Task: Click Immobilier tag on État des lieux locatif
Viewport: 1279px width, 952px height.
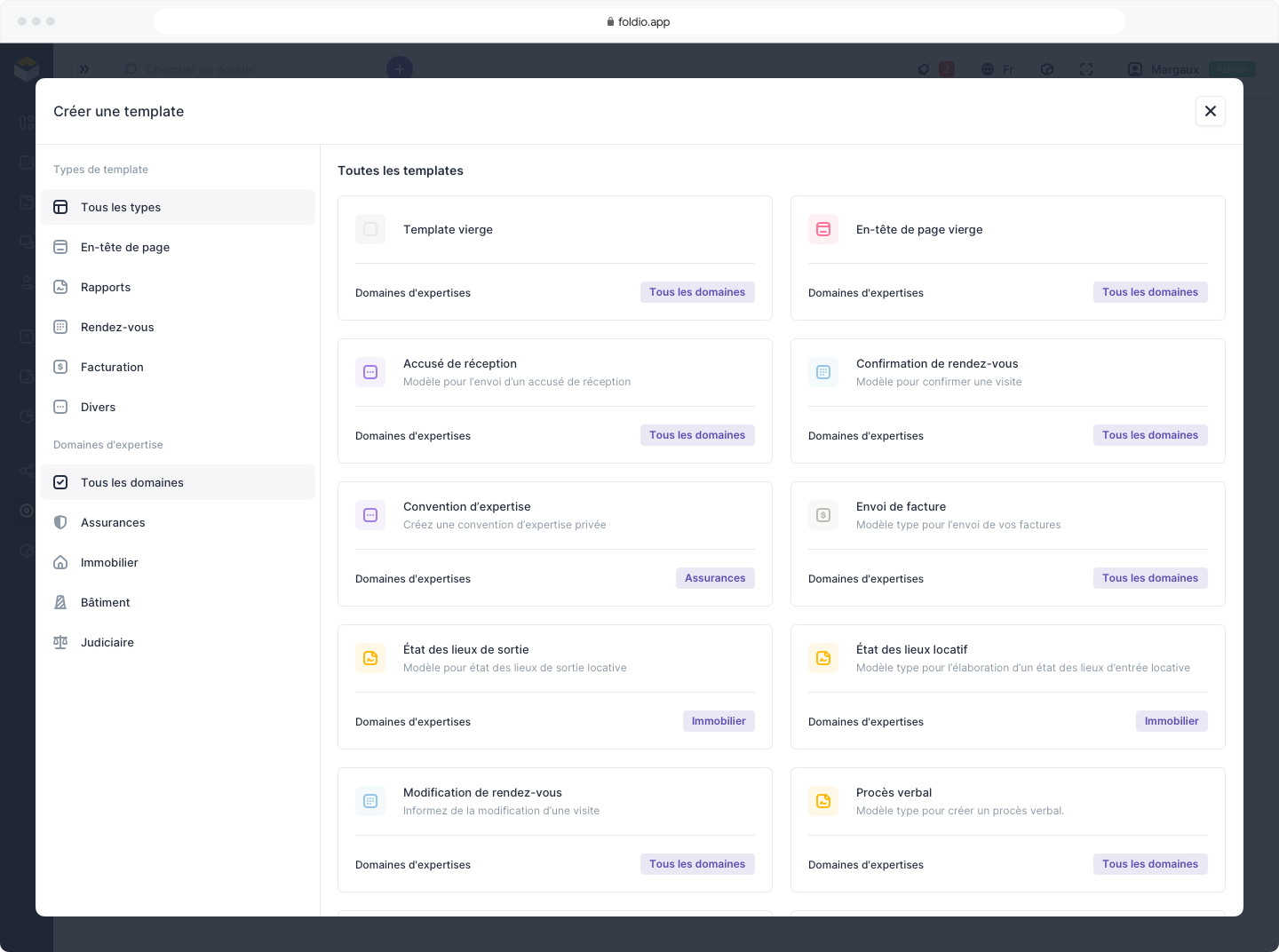Action: click(1172, 721)
